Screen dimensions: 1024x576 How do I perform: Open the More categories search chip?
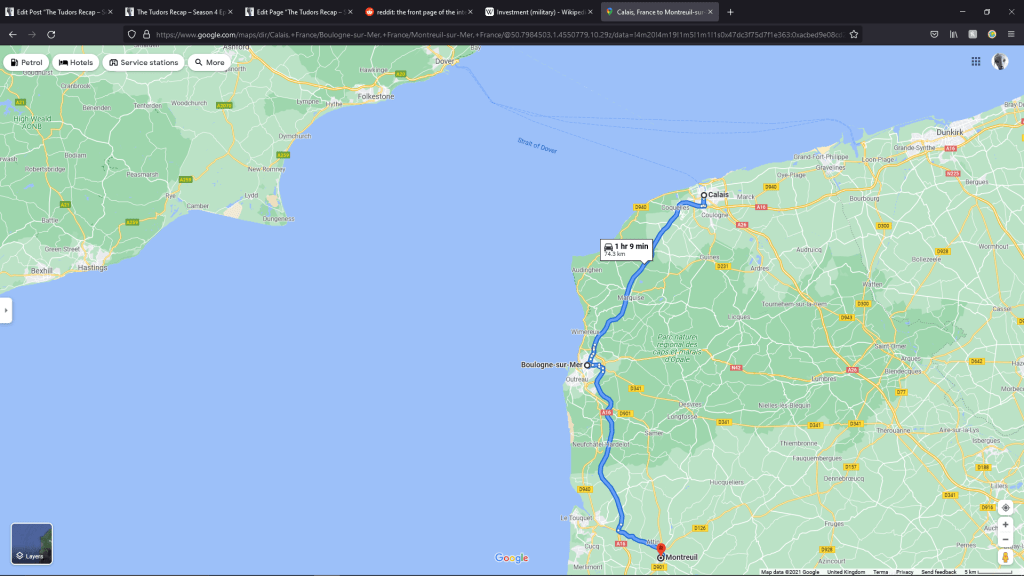point(209,62)
